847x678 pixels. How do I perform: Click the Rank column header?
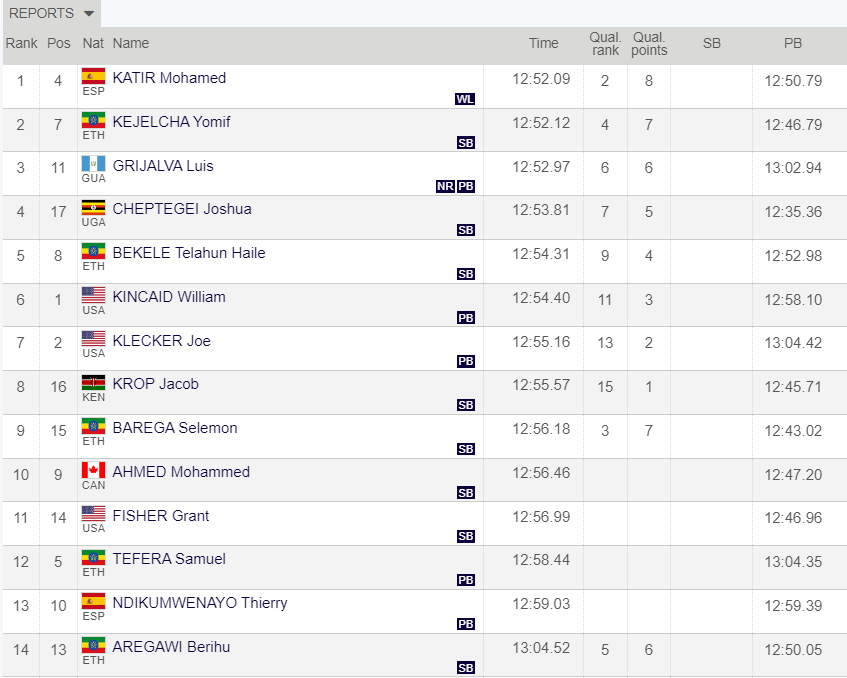click(22, 43)
